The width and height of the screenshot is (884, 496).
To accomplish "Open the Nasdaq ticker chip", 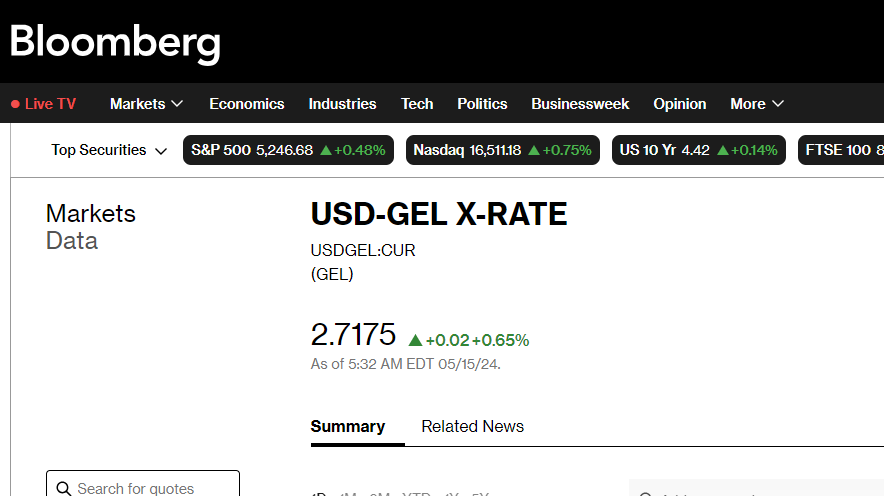I will 502,150.
